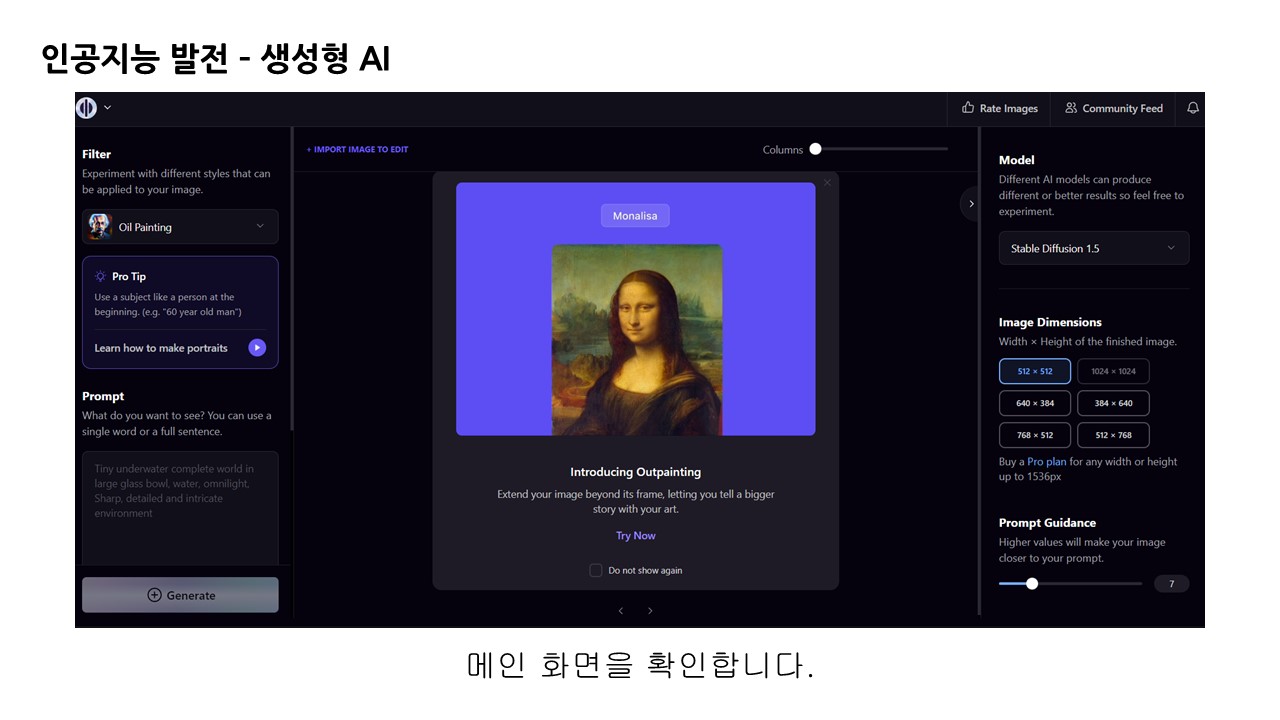Play the portrait tutorial video button

(x=257, y=348)
